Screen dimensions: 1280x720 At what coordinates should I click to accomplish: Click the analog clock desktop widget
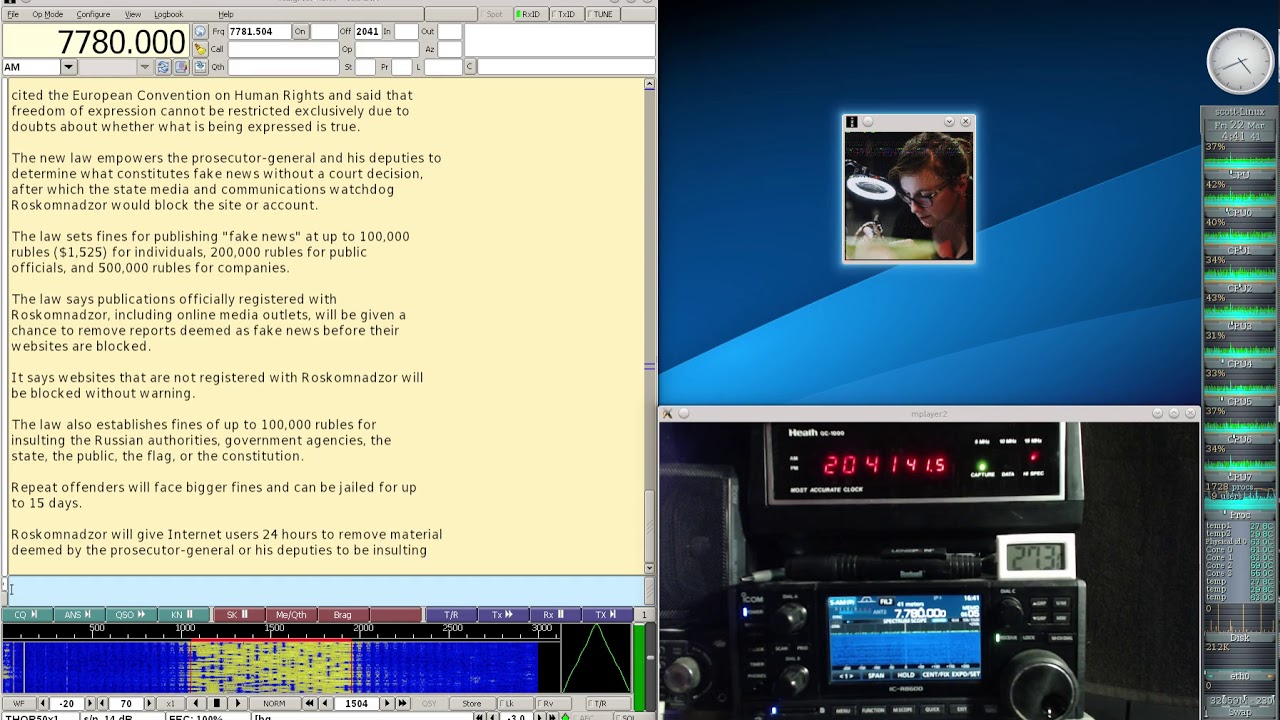tap(1240, 61)
